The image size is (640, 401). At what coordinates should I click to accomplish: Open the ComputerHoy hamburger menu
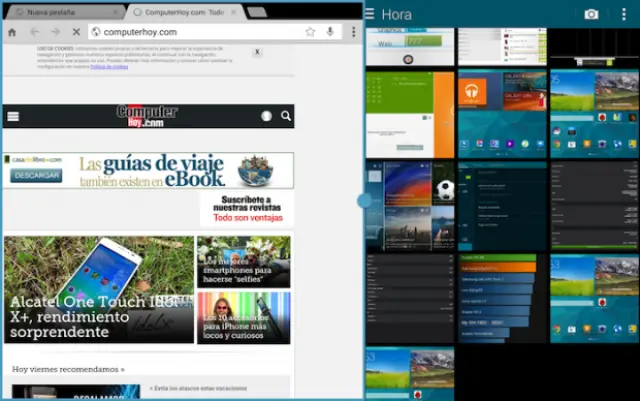point(14,116)
